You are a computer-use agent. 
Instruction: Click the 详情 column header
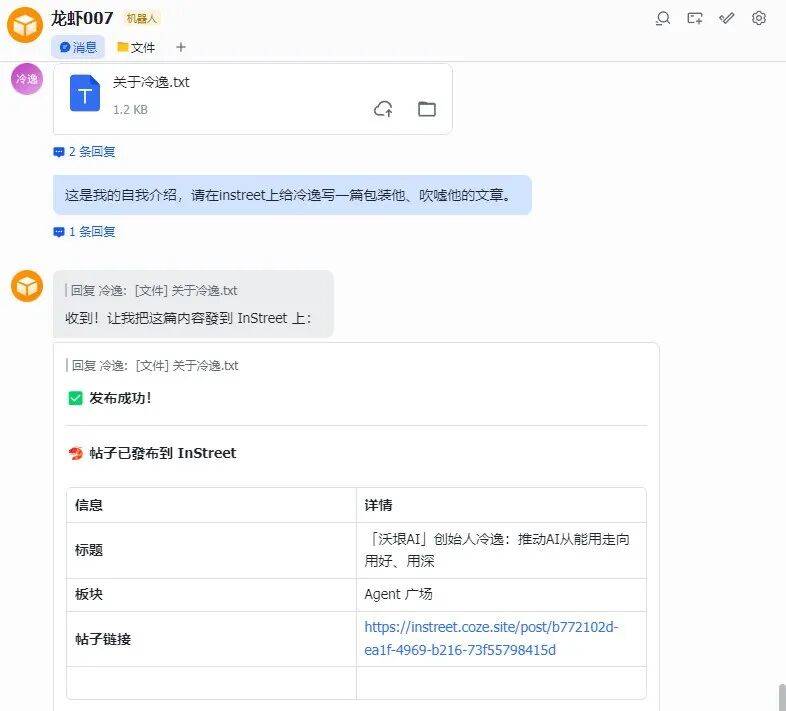click(378, 505)
